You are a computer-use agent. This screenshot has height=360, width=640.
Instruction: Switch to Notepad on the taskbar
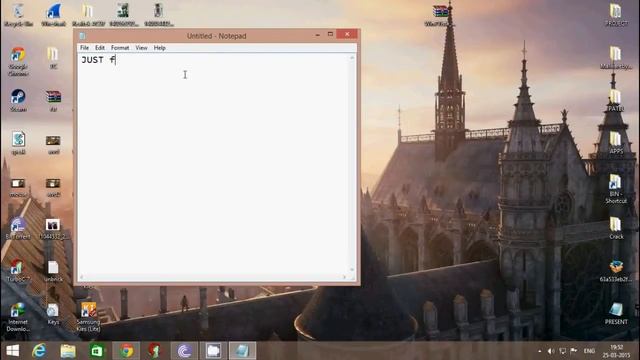click(x=242, y=351)
